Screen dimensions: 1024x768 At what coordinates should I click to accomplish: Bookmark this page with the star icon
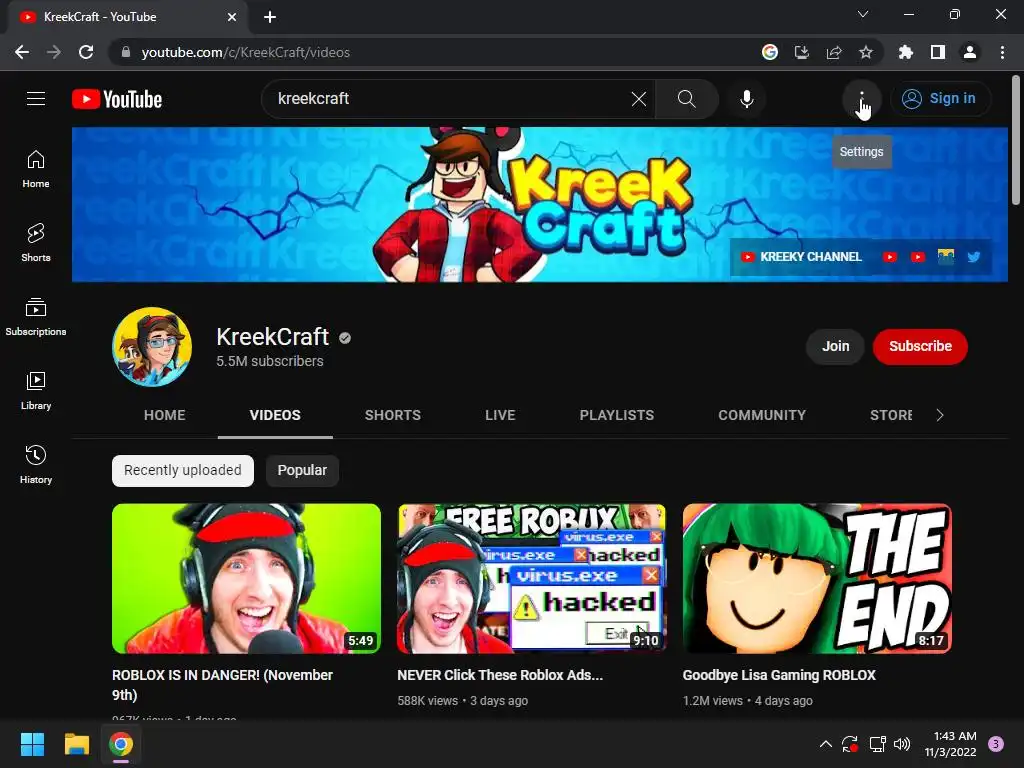tap(866, 52)
